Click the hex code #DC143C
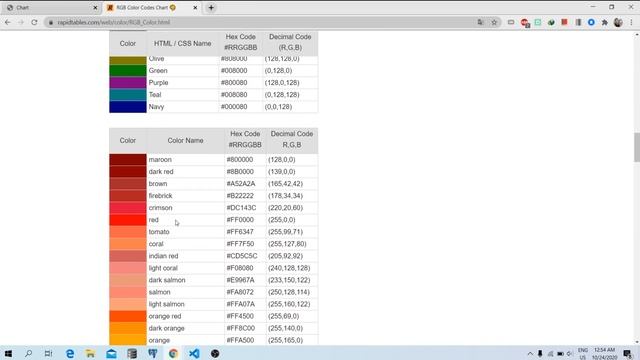 241,208
